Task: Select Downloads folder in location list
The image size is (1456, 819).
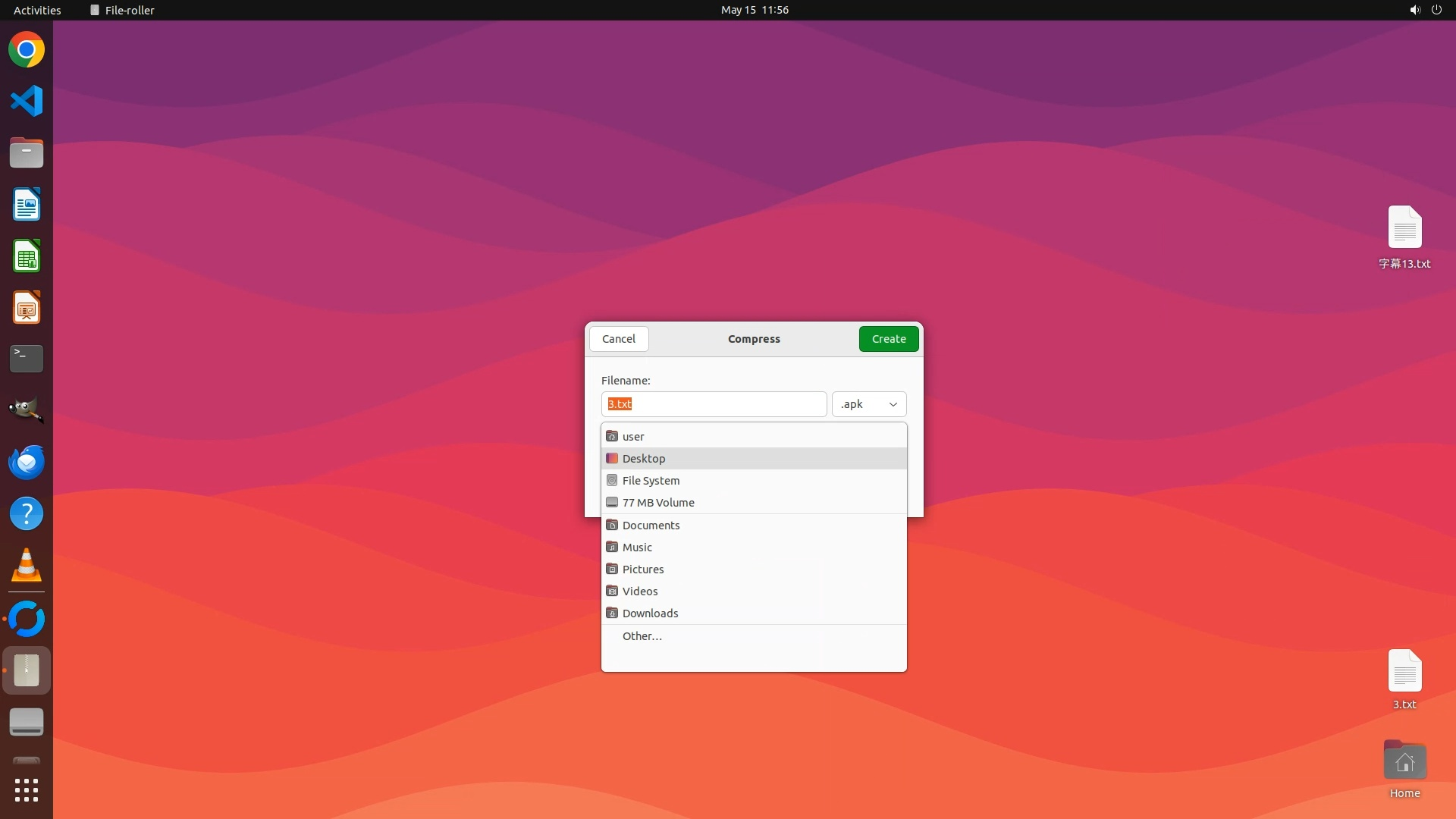Action: 650,613
